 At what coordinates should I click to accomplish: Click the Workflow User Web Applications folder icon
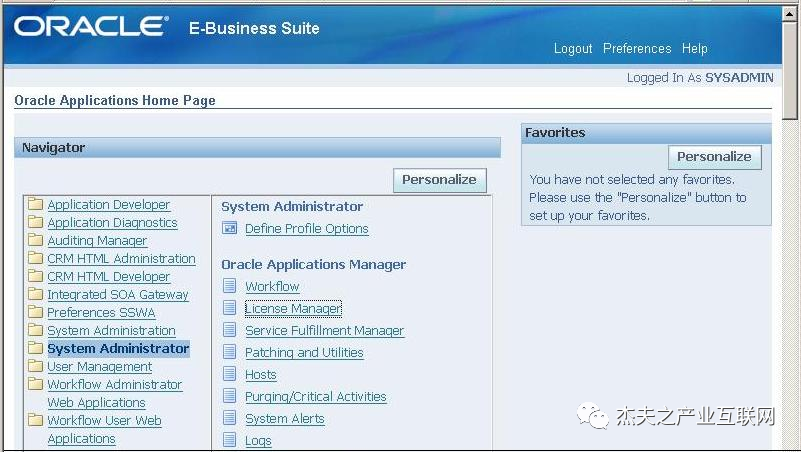(x=35, y=420)
